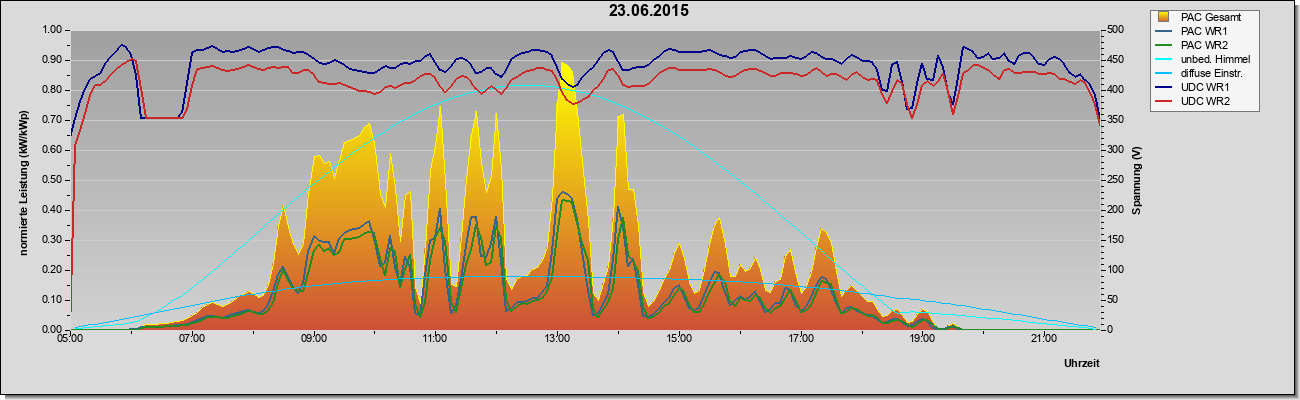The image size is (1300, 400).
Task: Click the 0.50 value on power axis
Action: click(51, 180)
